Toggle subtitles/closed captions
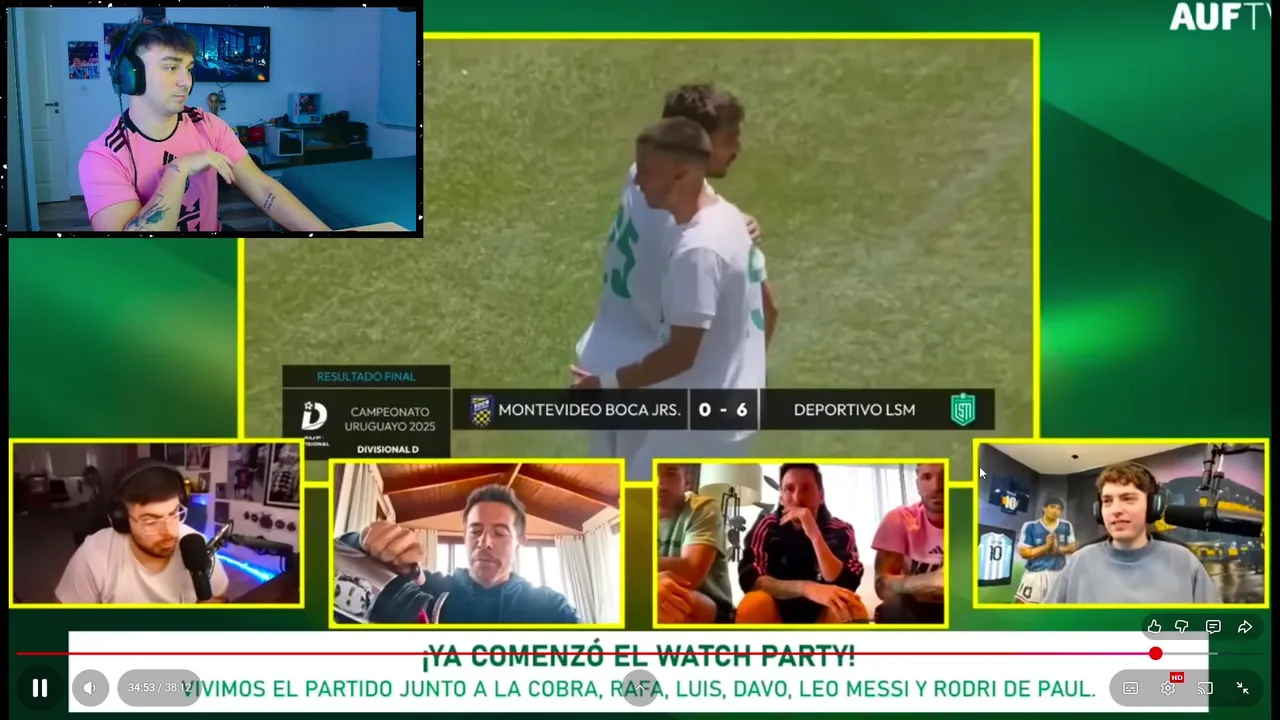This screenshot has height=720, width=1280. point(1130,688)
